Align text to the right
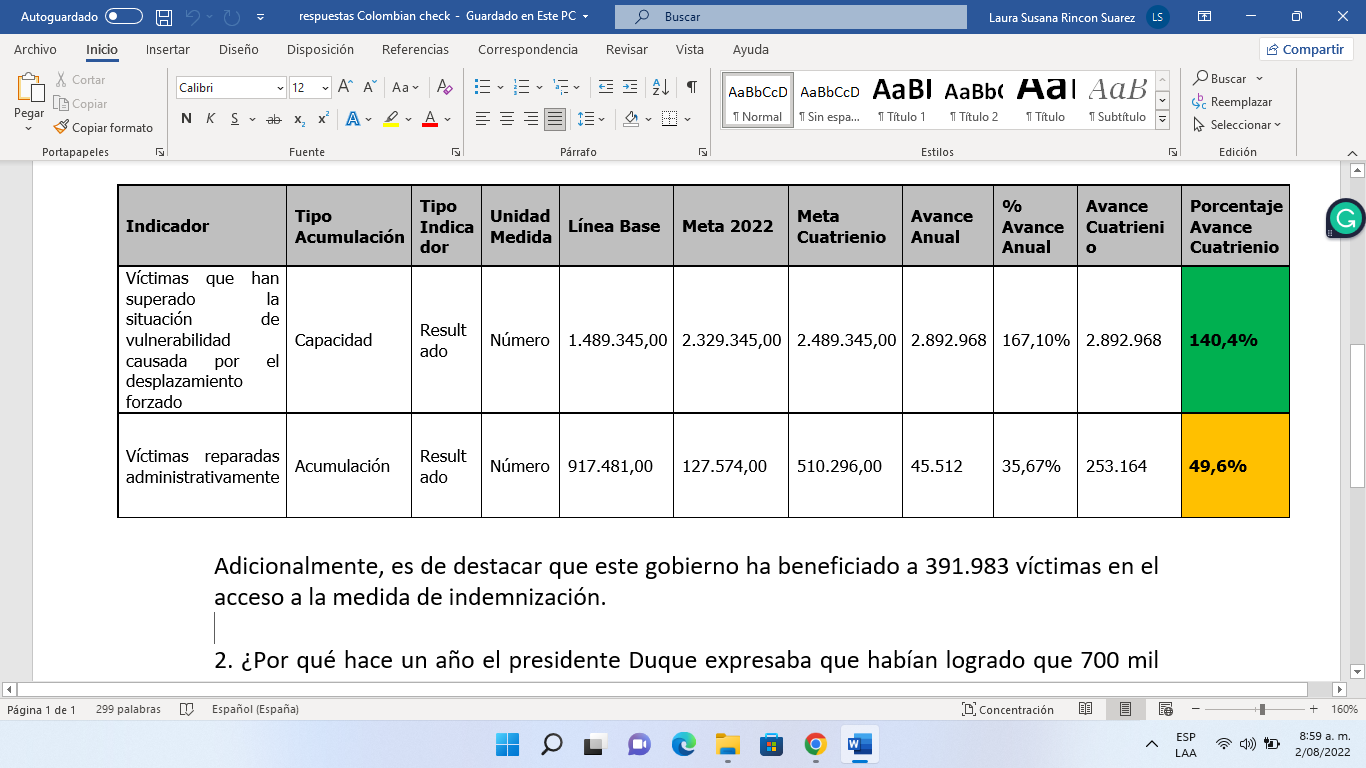 point(530,118)
